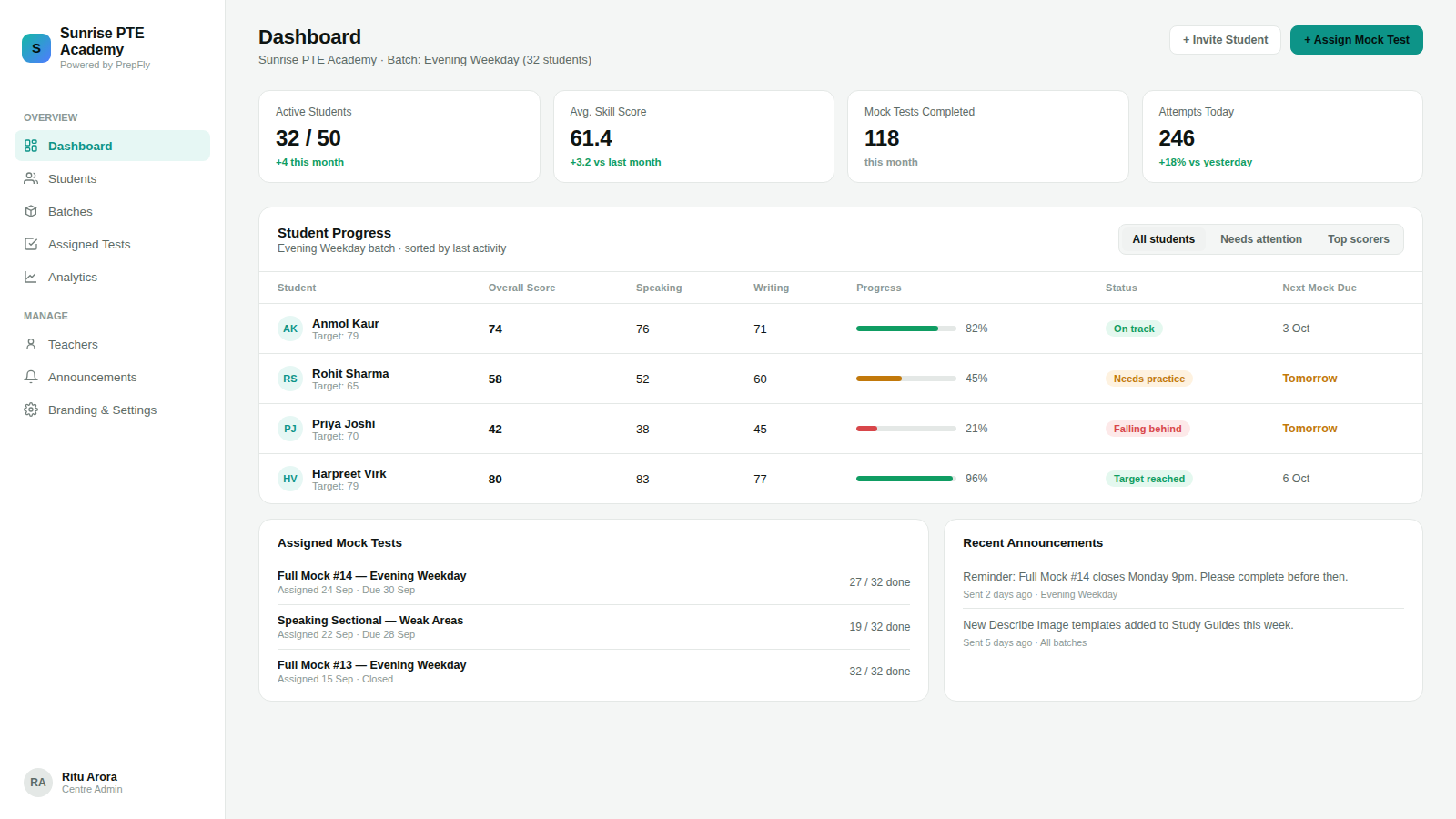Screen dimensions: 1456x819
Task: Click Harpreet Virk's HV avatar
Action: click(x=290, y=479)
